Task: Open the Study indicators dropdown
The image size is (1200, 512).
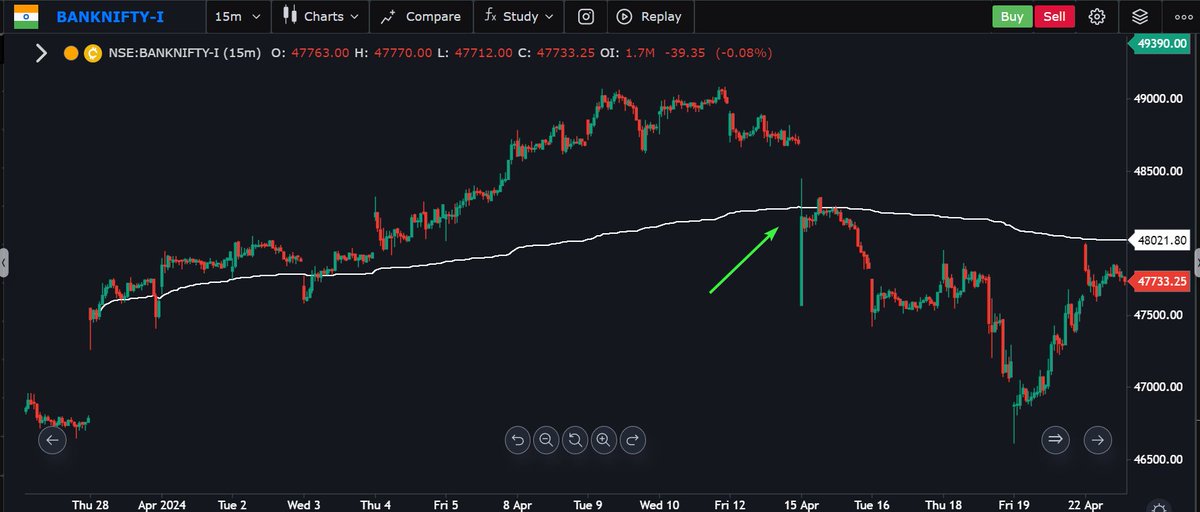Action: 518,17
